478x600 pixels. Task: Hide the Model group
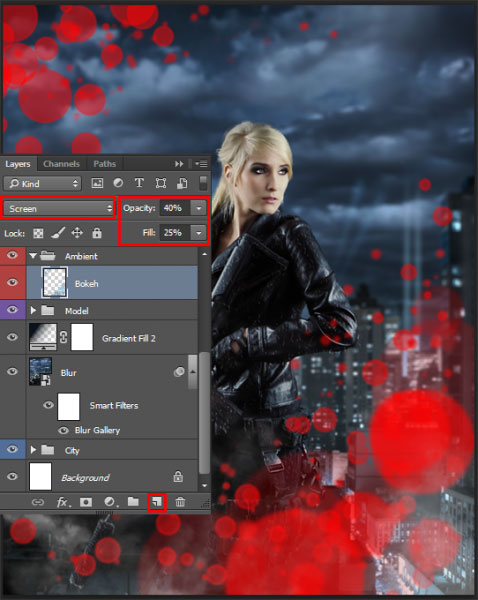(x=12, y=309)
